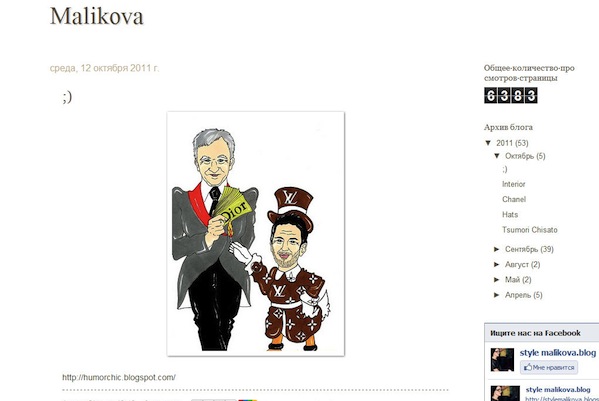This screenshot has height=401, width=599.
Task: Click the Facebook Мне нравится like button
Action: coord(549,367)
